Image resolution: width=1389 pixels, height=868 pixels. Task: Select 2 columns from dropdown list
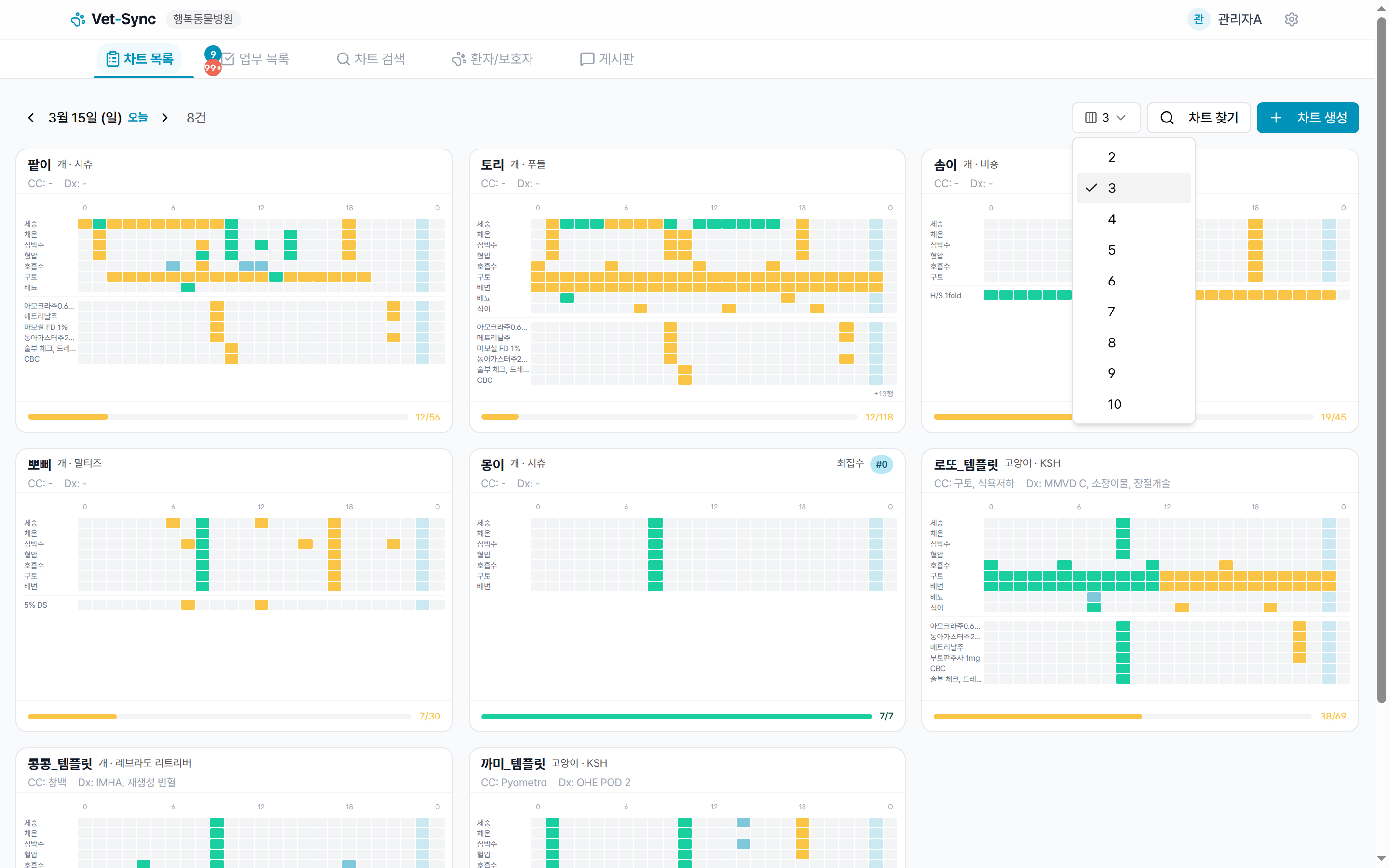point(1111,157)
